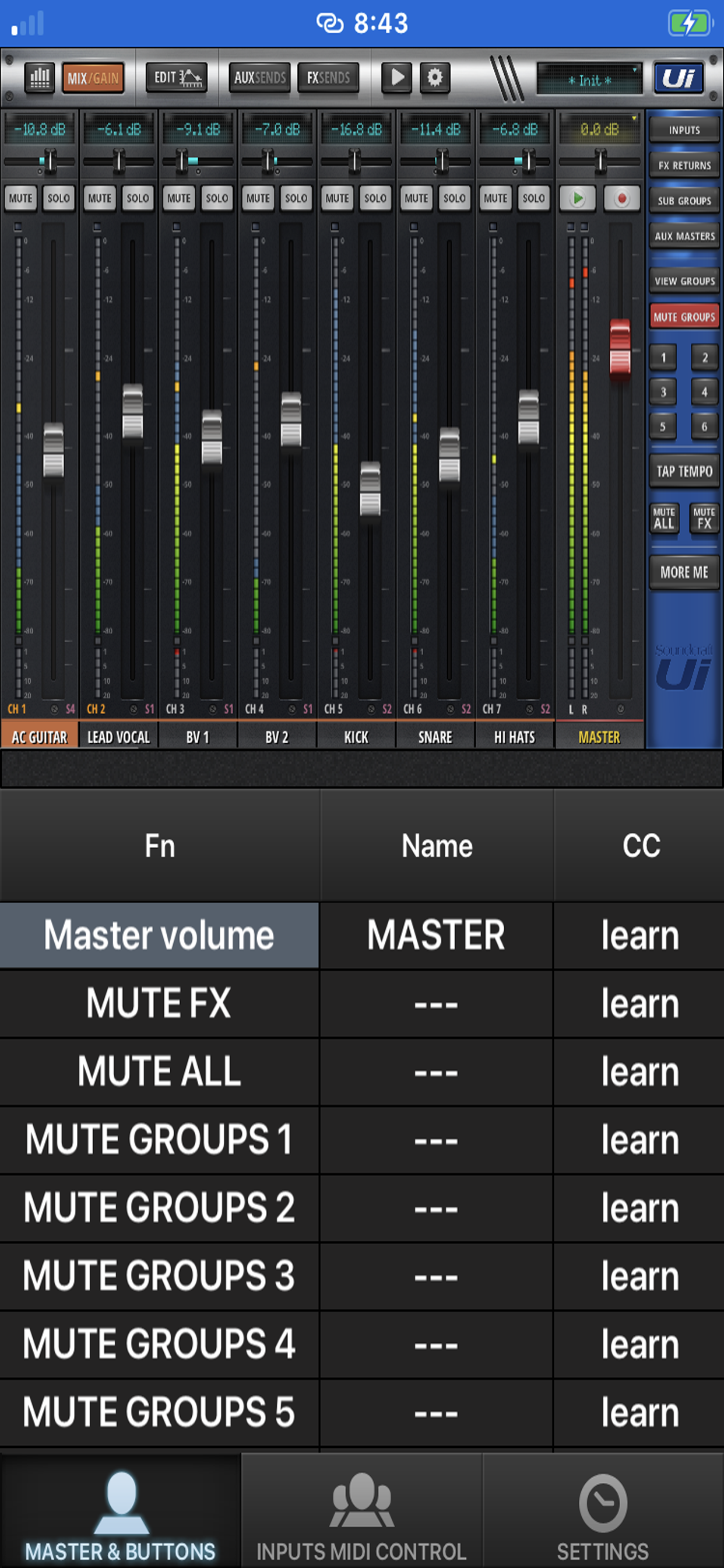
Task: Activate mute group 2 button
Action: (704, 358)
